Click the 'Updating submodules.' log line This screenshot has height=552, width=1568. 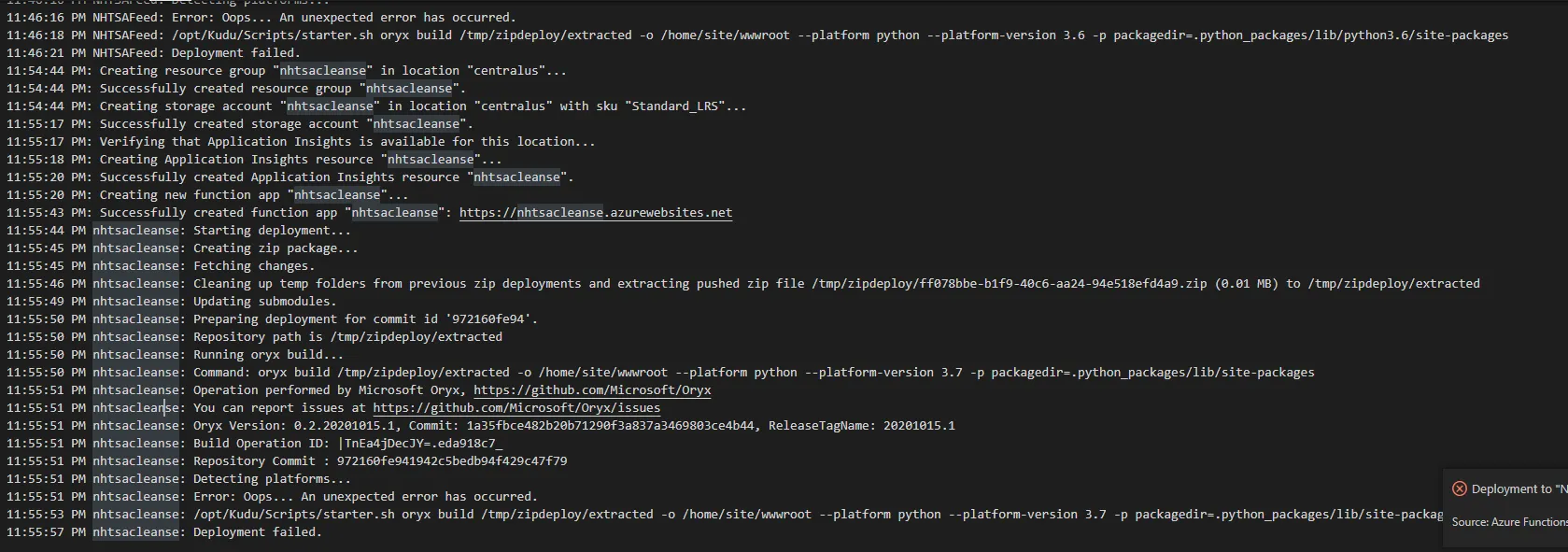pyautogui.click(x=264, y=302)
